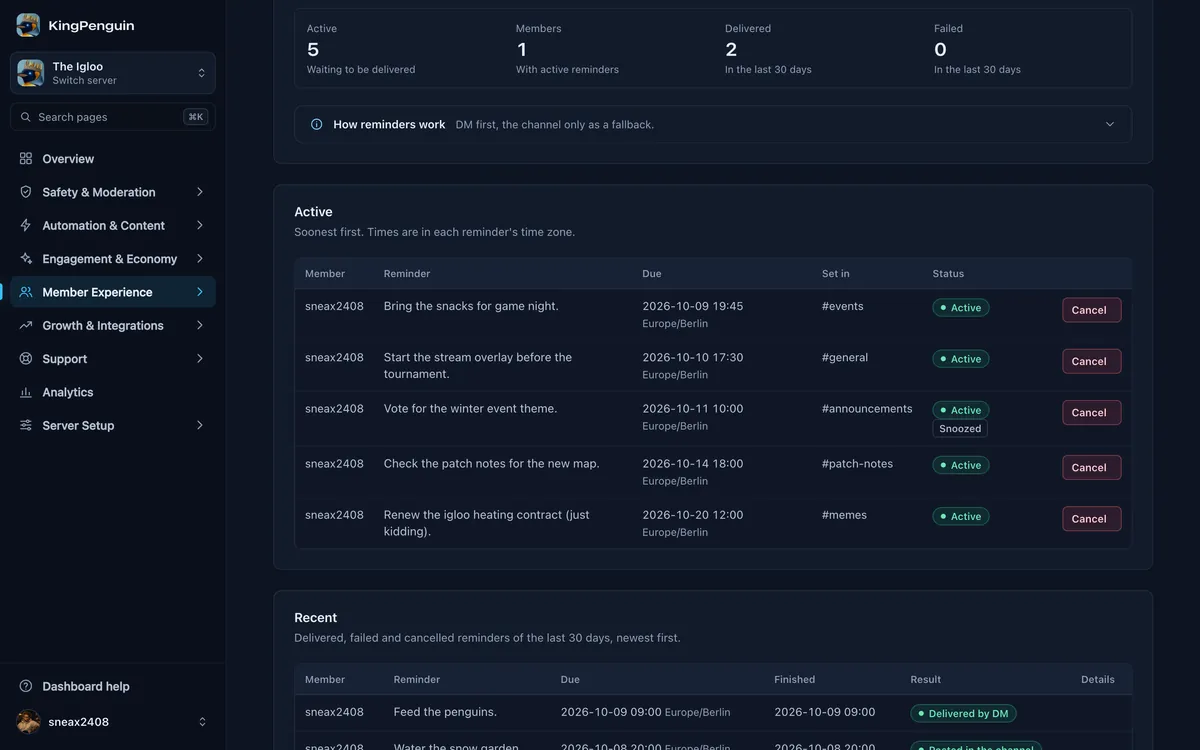Expand Server Setup submenu chevron
Viewport: 1200px width, 750px height.
(200, 426)
